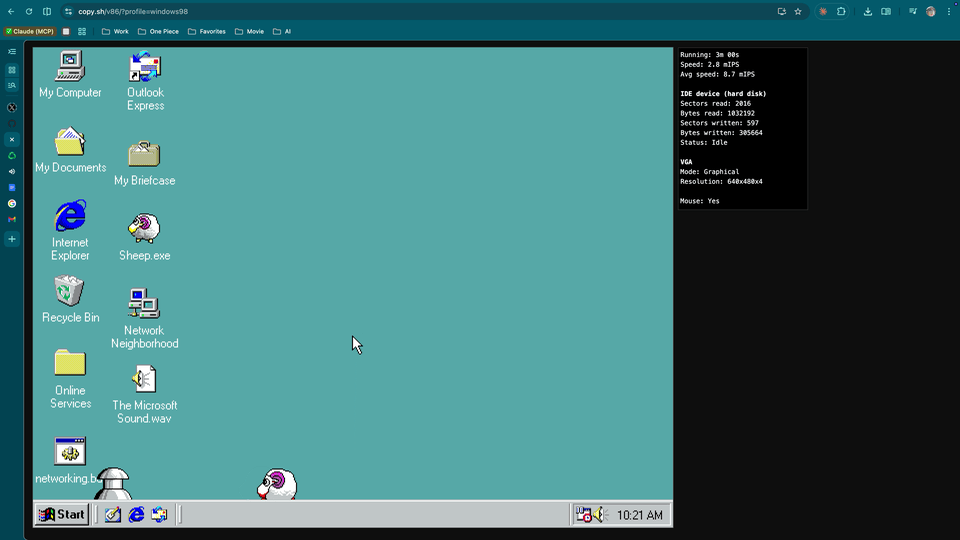The height and width of the screenshot is (540, 960).
Task: Switch to the Google sidebar tab
Action: tap(12, 203)
